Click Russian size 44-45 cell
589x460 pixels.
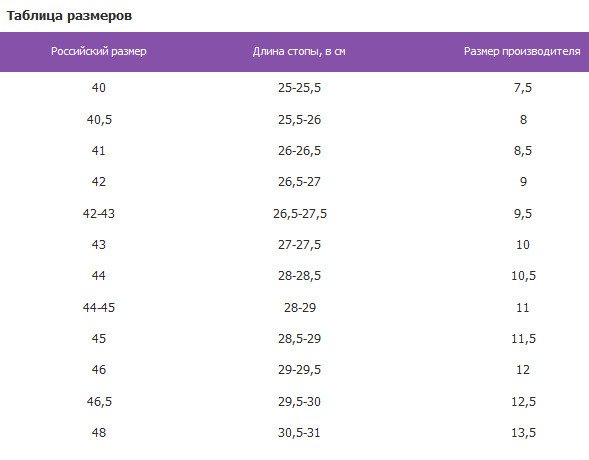coord(99,308)
